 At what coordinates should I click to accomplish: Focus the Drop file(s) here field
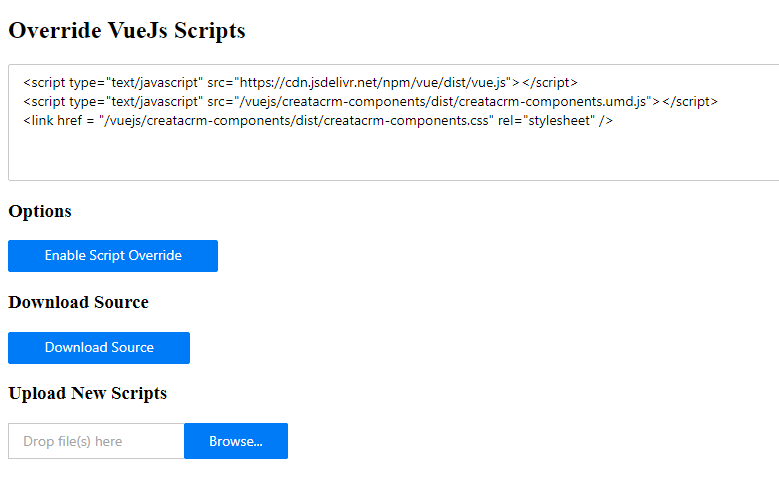click(96, 441)
